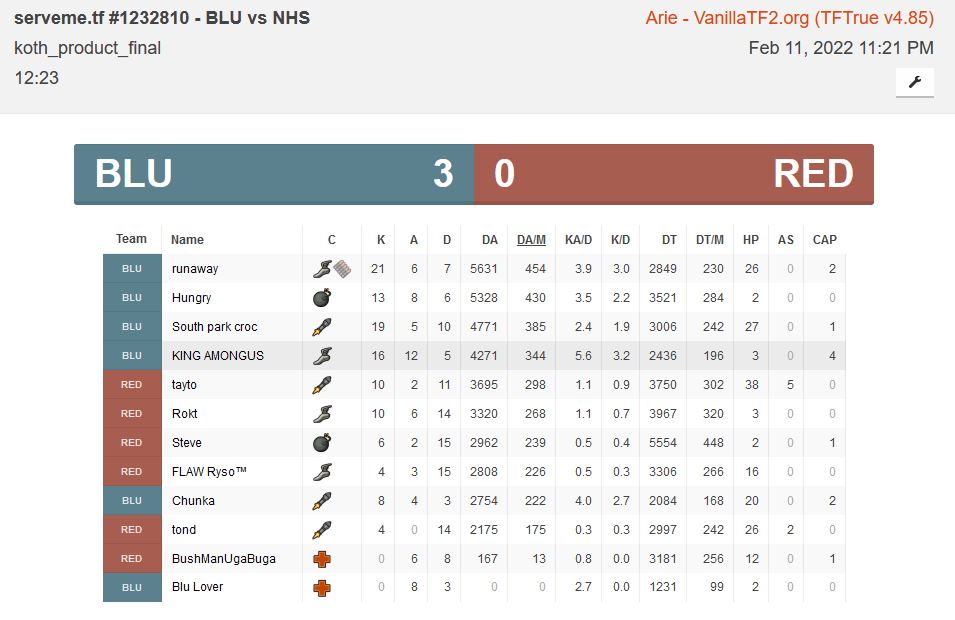Image resolution: width=955 pixels, height=620 pixels.
Task: Click Steve's damage taken value 5554
Action: coord(663,443)
